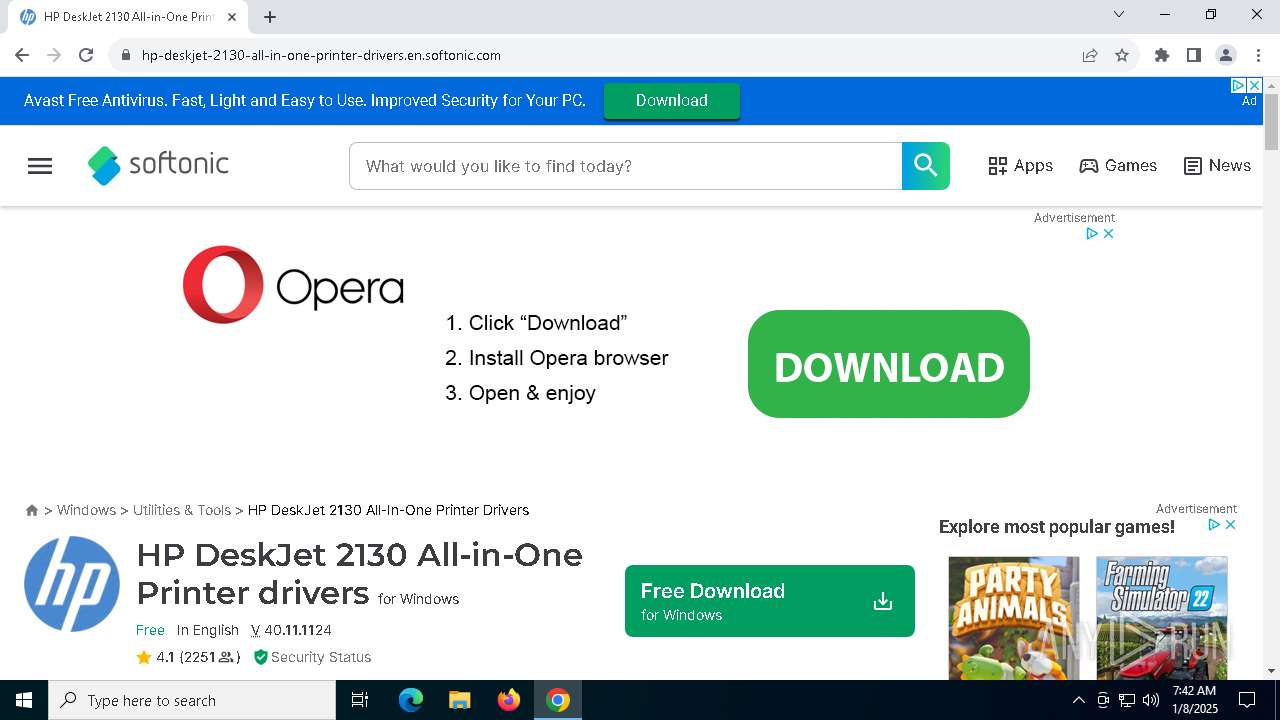Viewport: 1280px width, 720px height.
Task: Click the search input field
Action: (x=626, y=166)
